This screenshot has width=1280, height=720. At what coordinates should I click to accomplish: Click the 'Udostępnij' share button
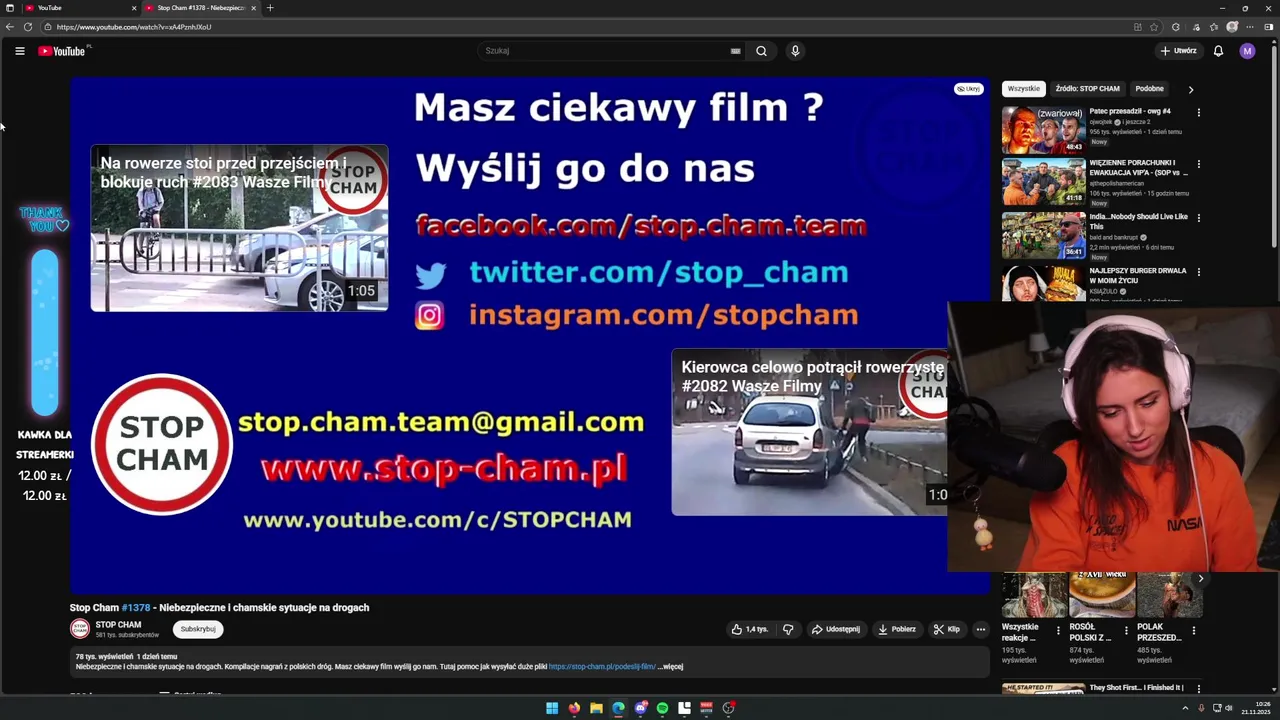tap(836, 629)
